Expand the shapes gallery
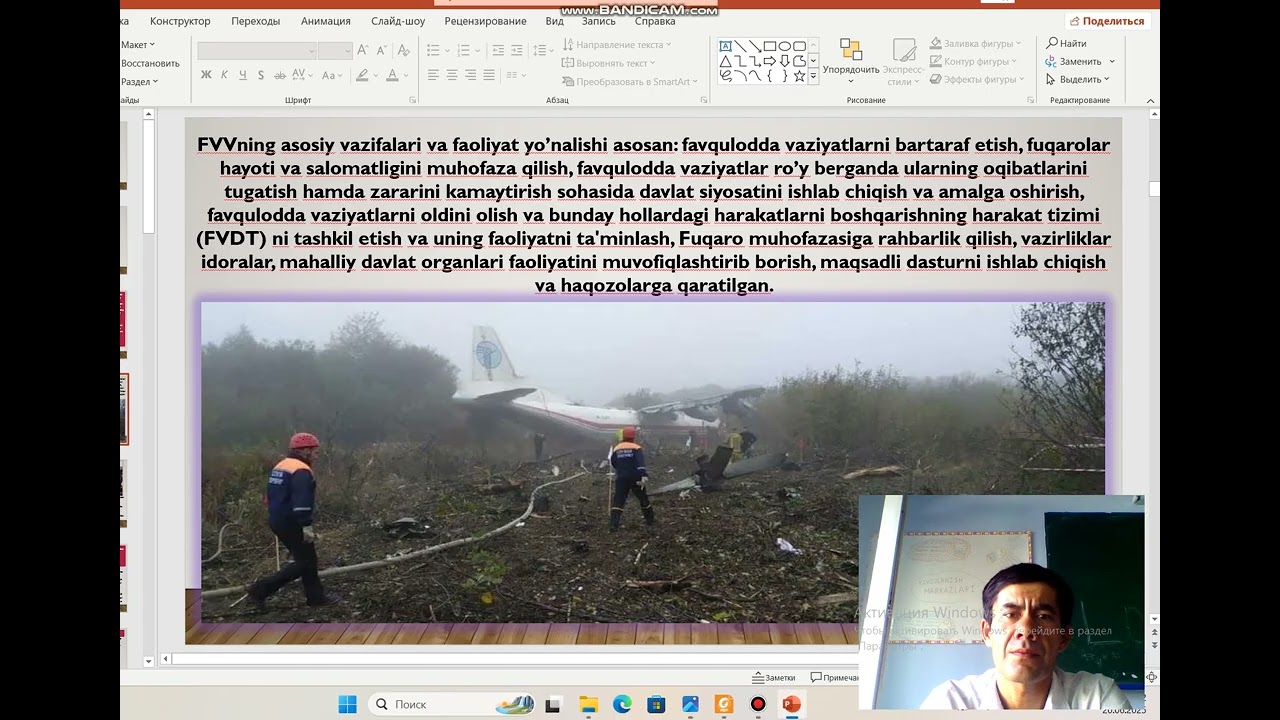 pos(813,76)
